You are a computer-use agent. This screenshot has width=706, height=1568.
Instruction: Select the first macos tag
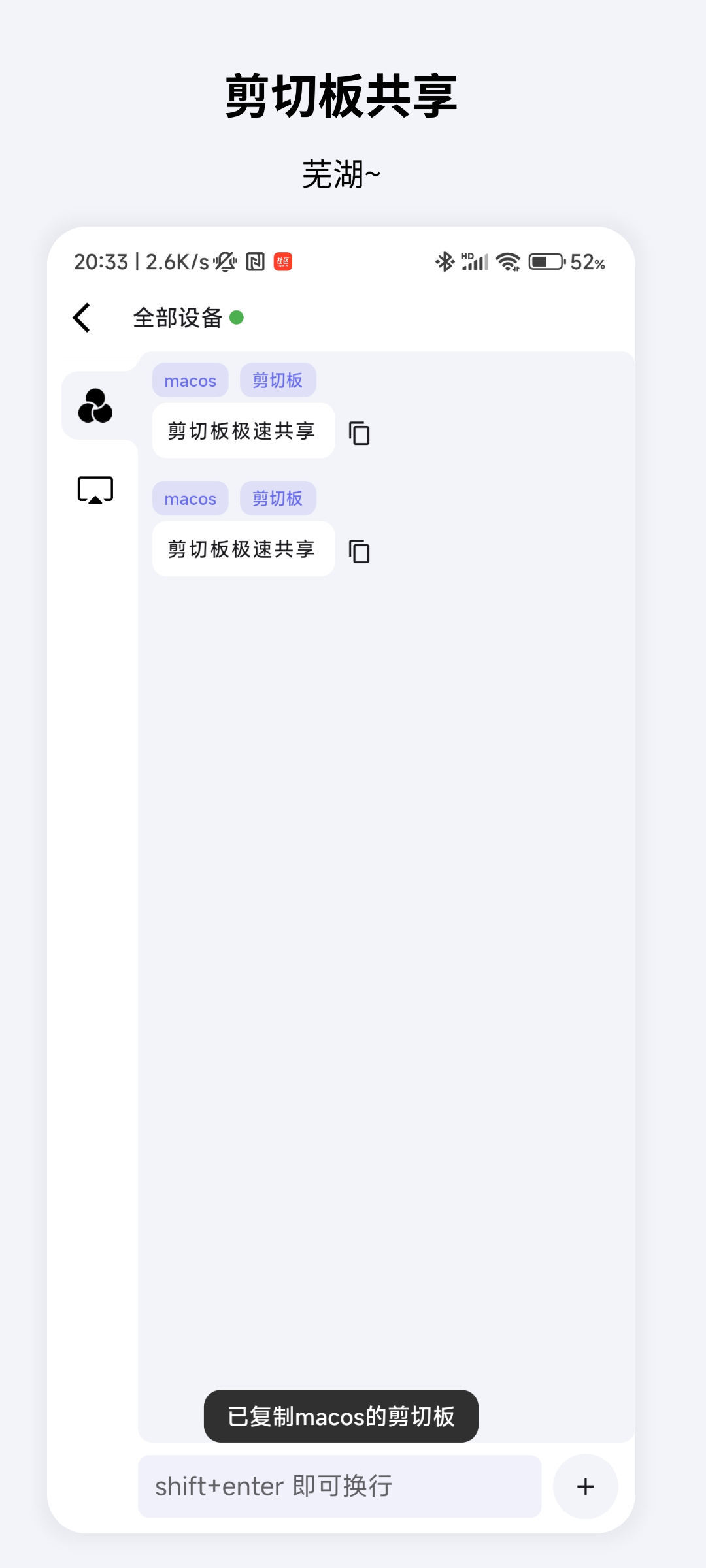(190, 380)
